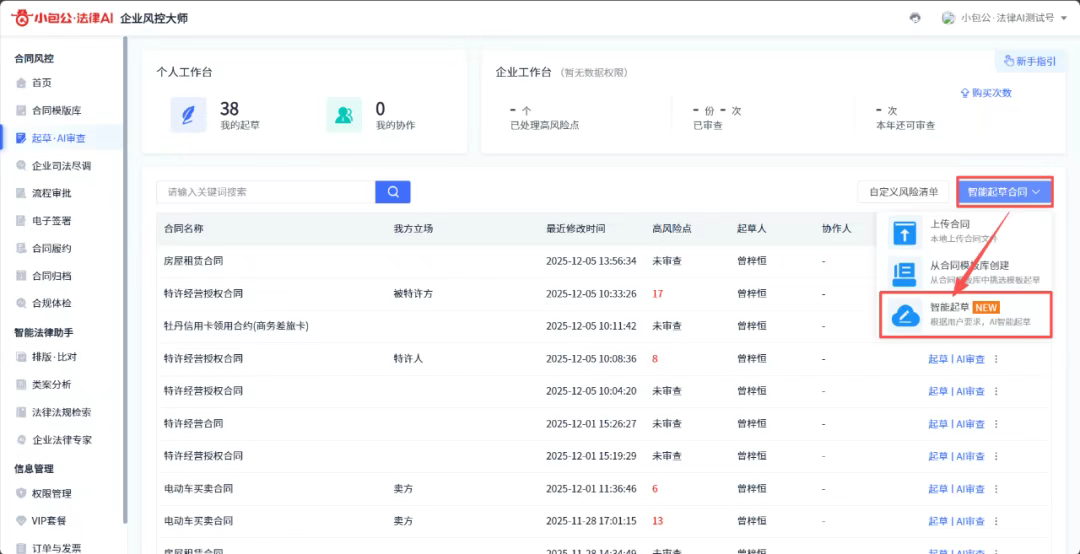Select 企业司法尽调 in the sidebar
1080x554 pixels.
coord(61,166)
